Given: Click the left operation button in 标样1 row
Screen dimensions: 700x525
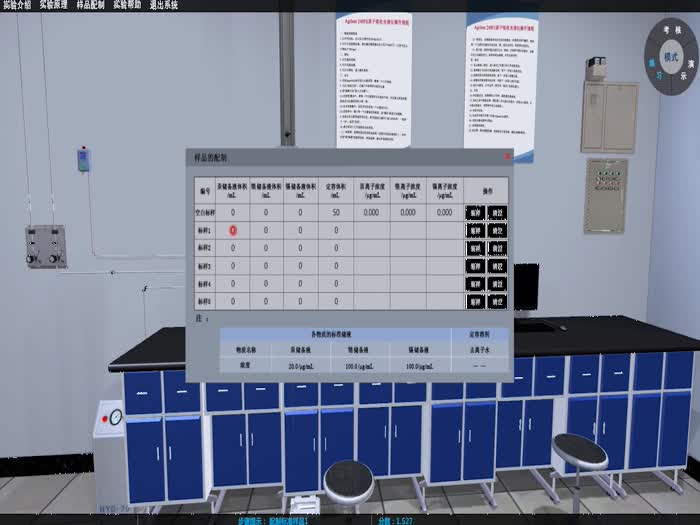Looking at the screenshot, I should [475, 230].
